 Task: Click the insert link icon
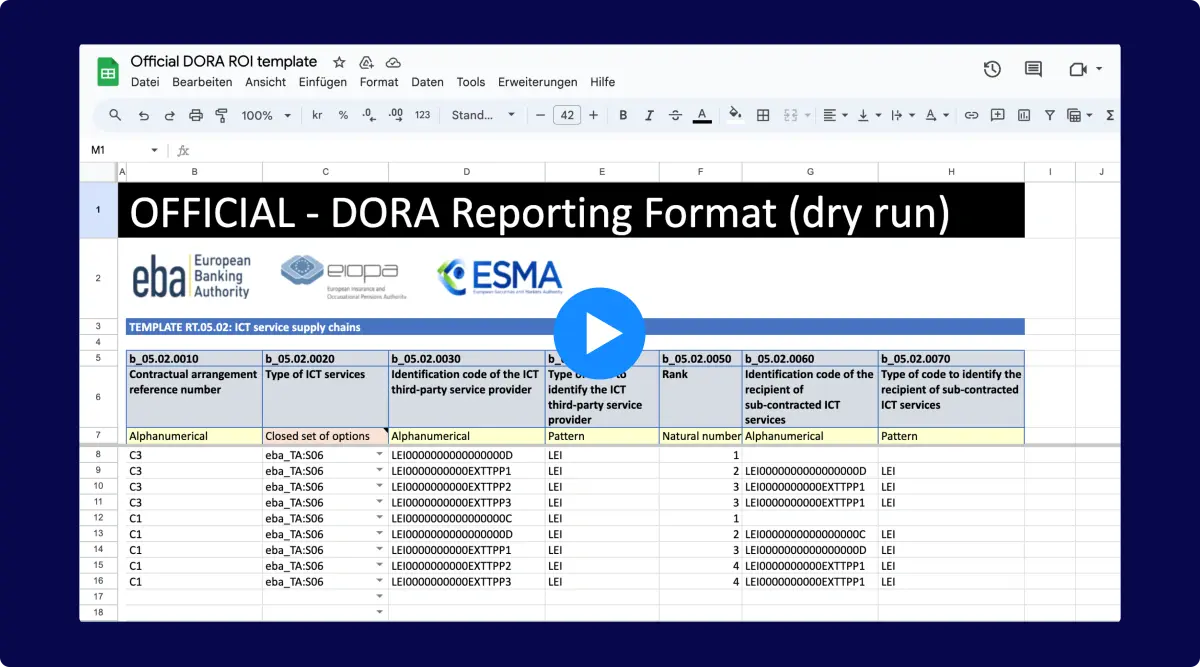click(971, 115)
